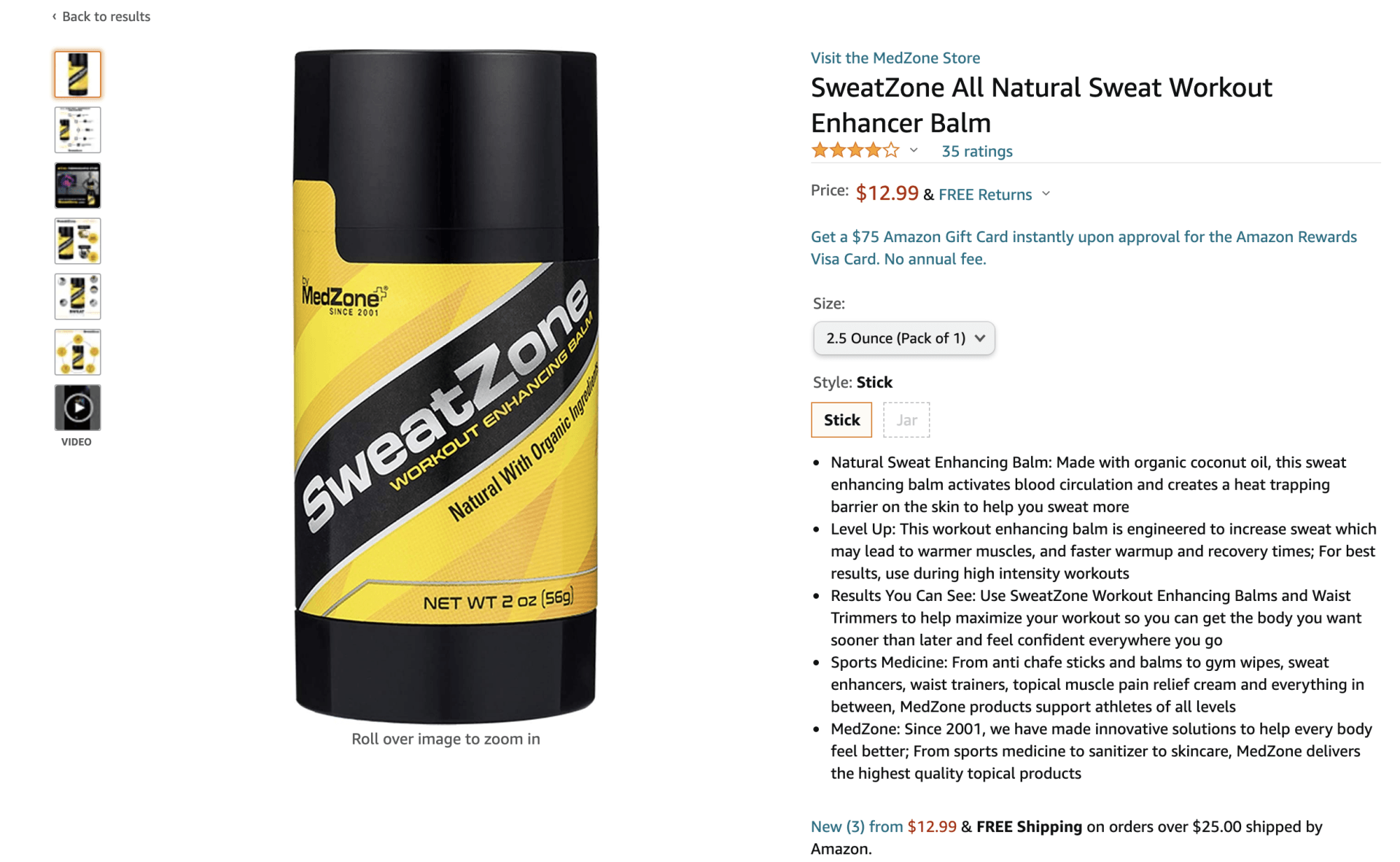Expand the FREE Returns chevron
Viewport: 1400px width, 862px height.
pyautogui.click(x=1046, y=194)
